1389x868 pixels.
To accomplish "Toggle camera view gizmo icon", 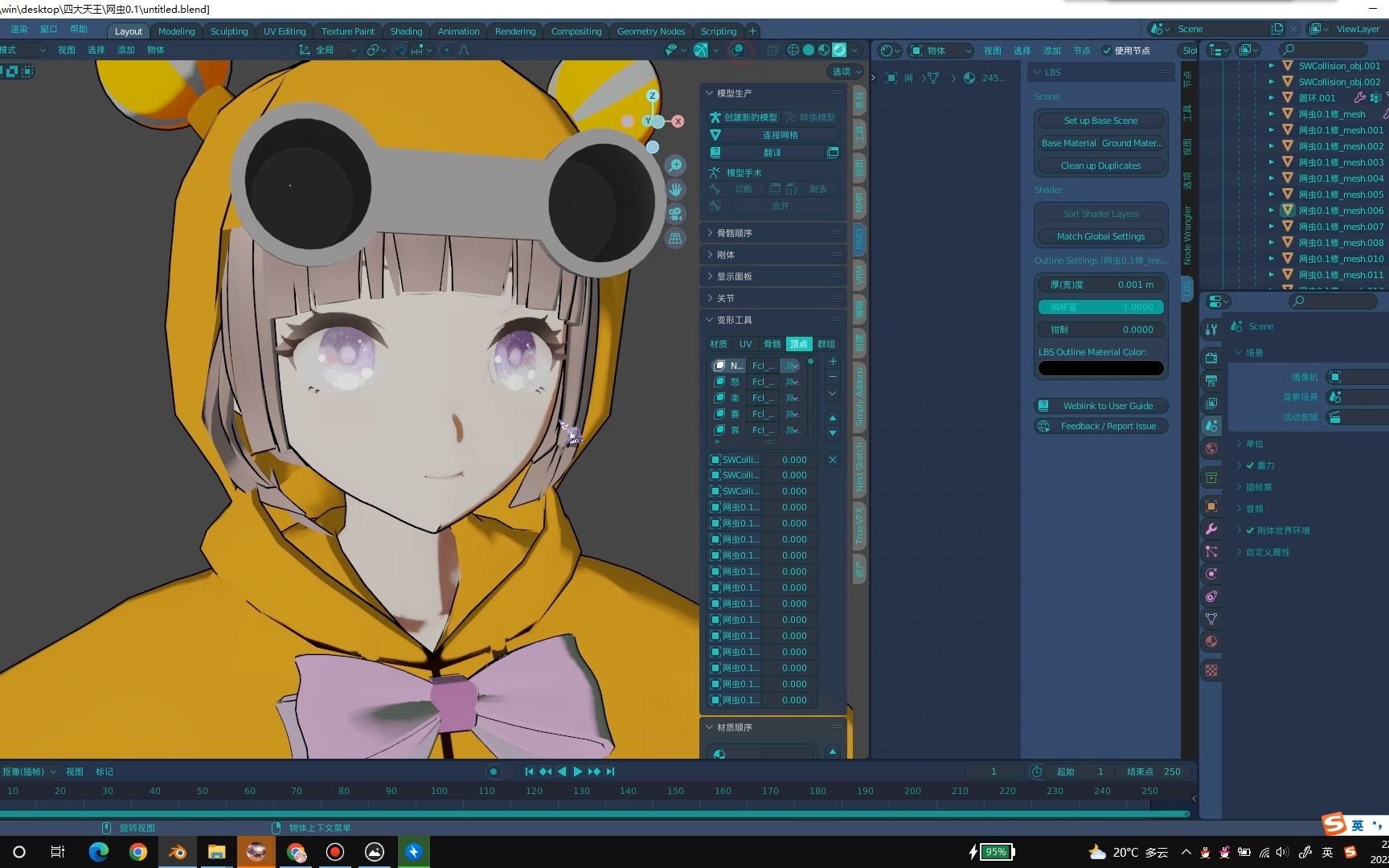I will tap(675, 214).
